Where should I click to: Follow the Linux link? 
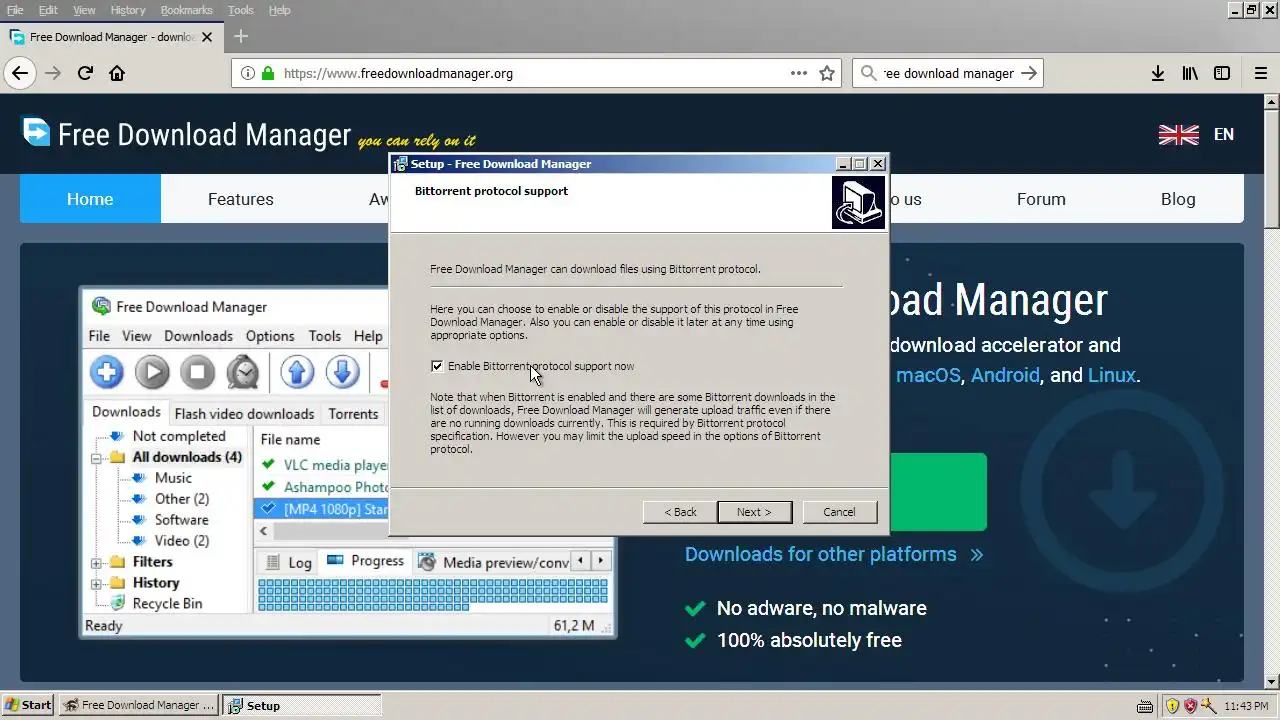pos(1112,376)
